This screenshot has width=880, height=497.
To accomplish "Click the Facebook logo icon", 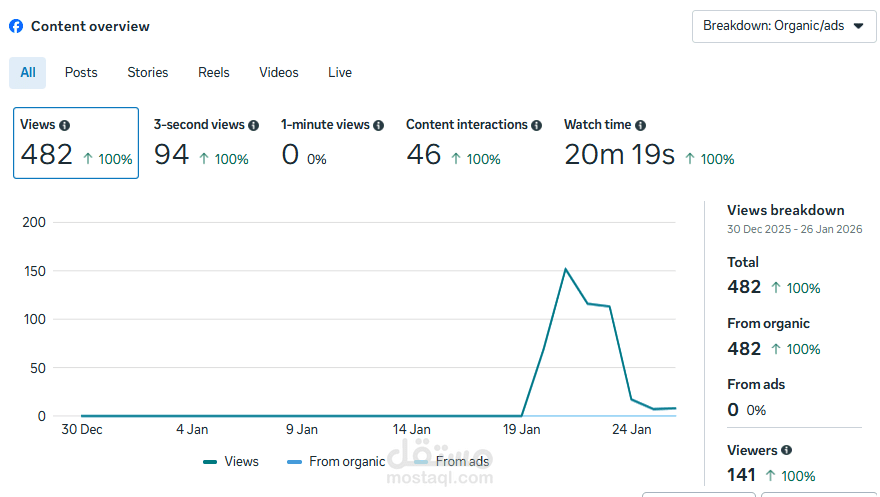I will tap(16, 26).
